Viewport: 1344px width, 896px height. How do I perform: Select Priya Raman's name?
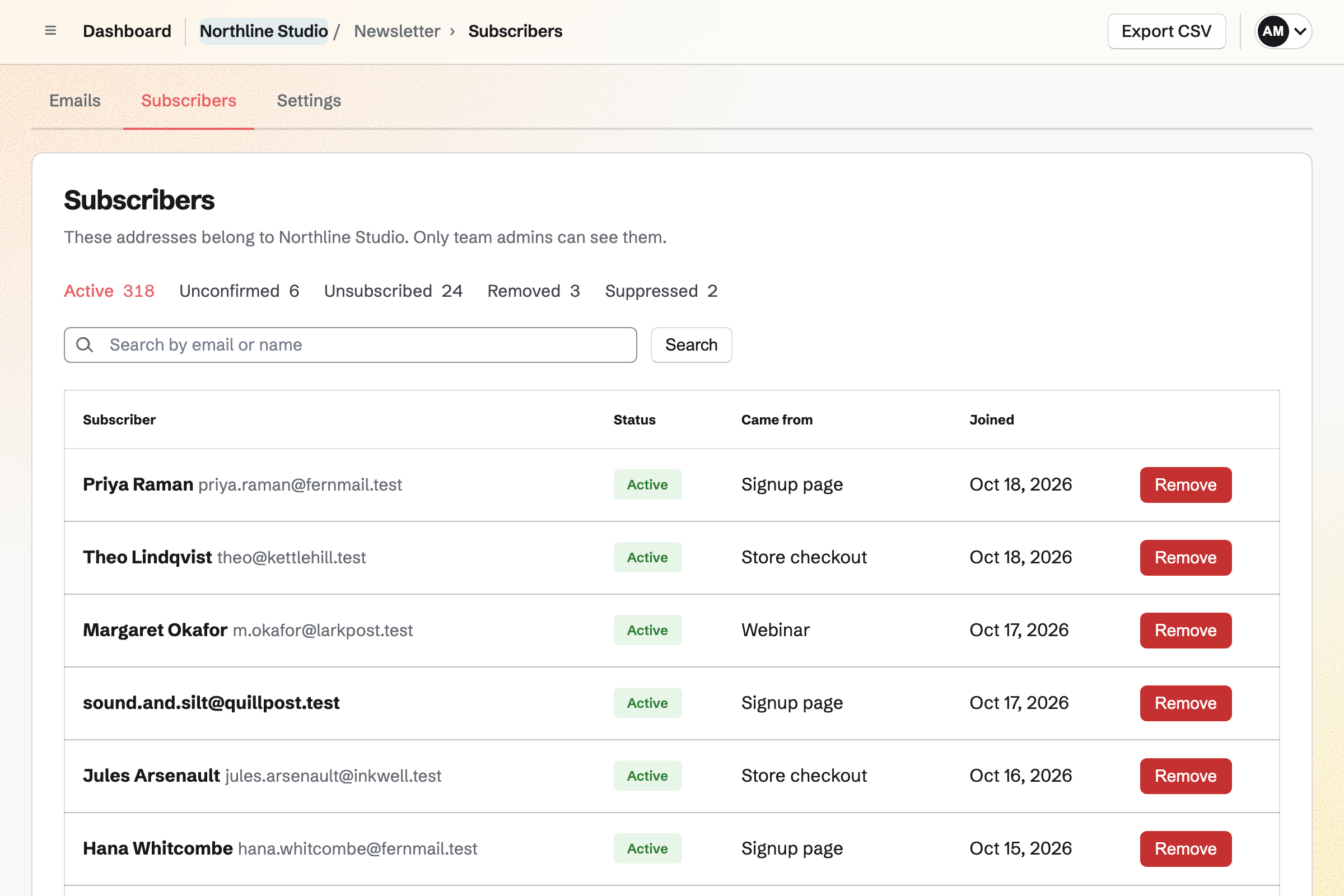[x=138, y=484]
